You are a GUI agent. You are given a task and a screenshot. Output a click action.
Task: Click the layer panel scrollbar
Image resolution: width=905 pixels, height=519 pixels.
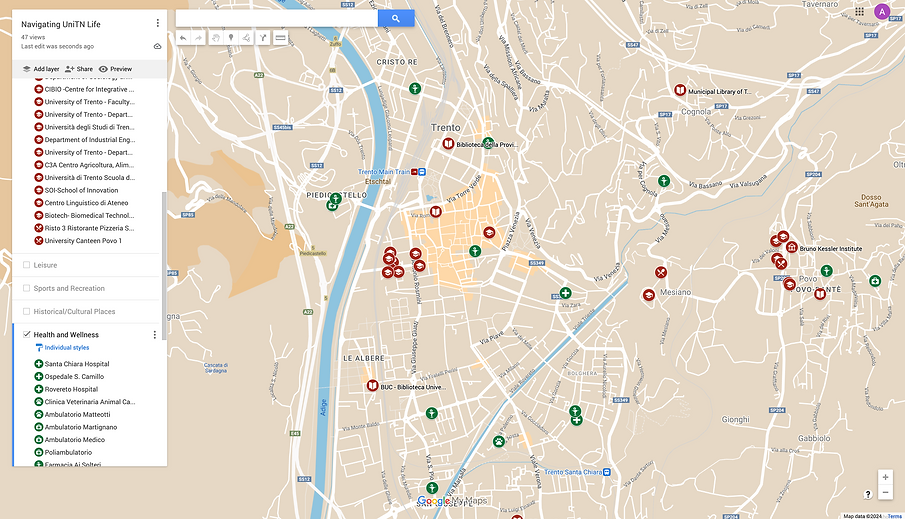pos(164,266)
